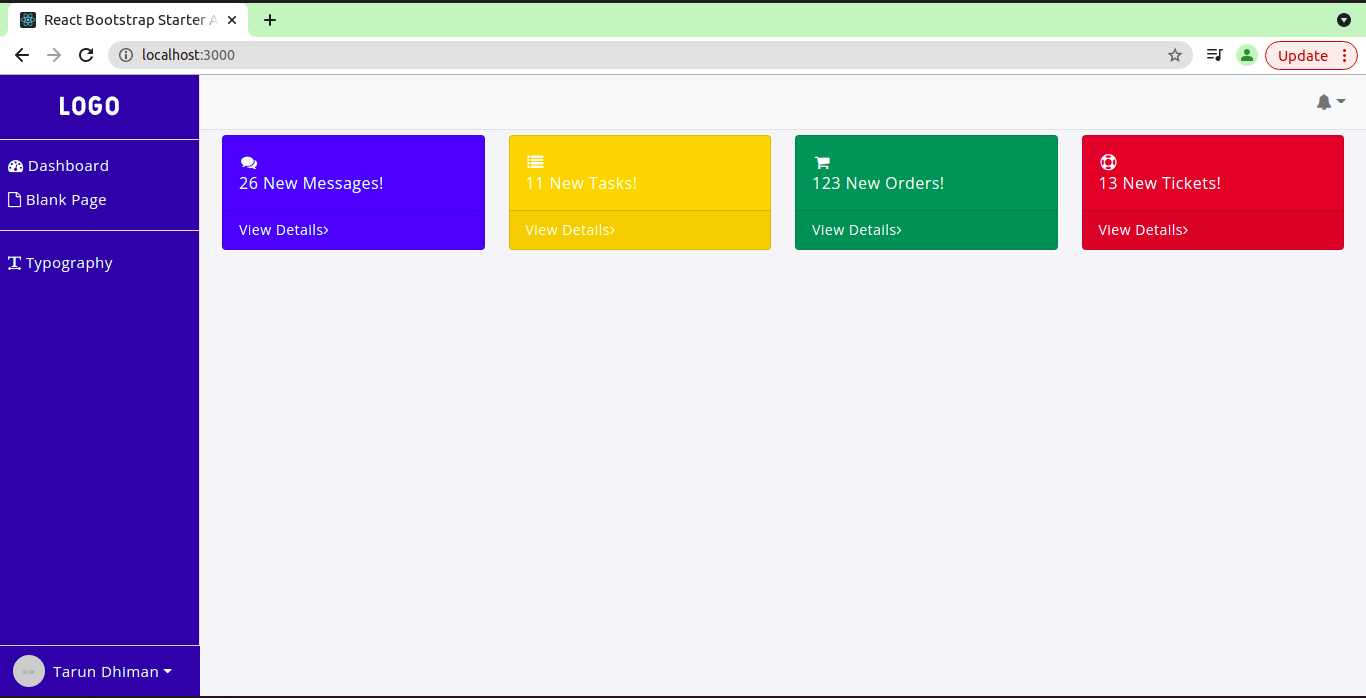Bookmark this page with the star icon
Screen dimensions: 1366x698
click(1175, 56)
